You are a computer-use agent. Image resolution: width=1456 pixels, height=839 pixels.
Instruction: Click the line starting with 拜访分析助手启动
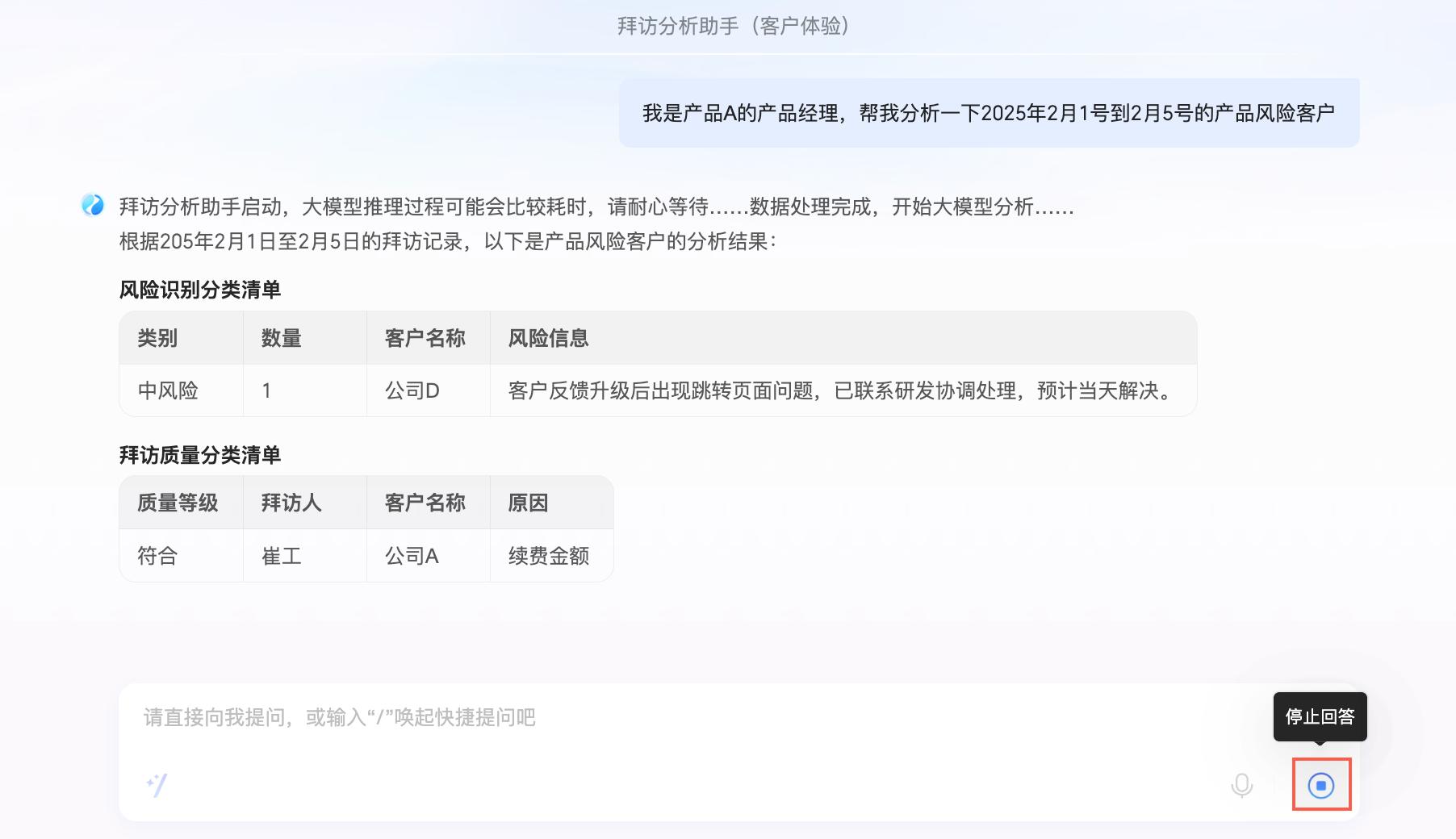(596, 207)
